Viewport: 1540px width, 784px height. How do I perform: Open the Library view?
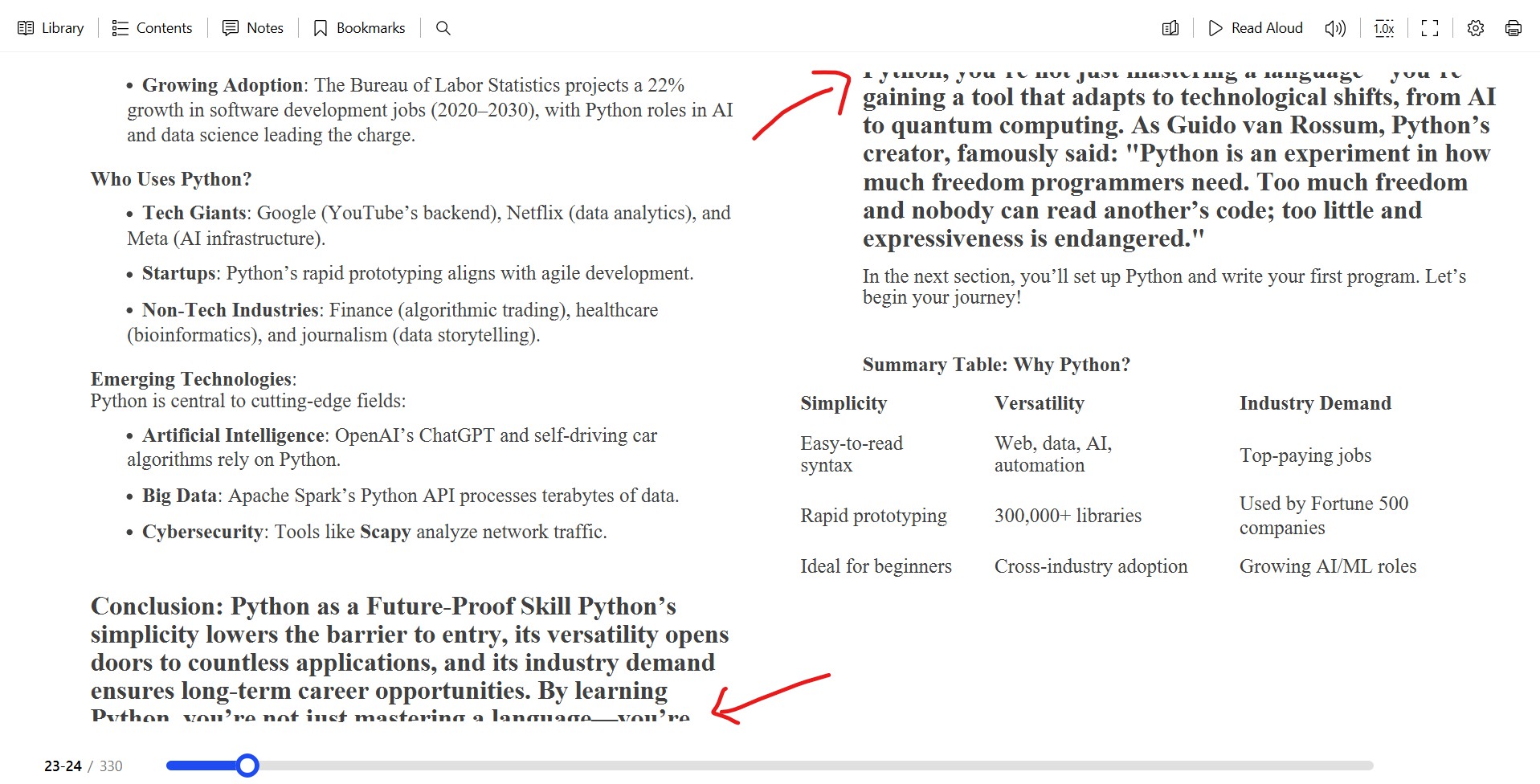pyautogui.click(x=51, y=28)
